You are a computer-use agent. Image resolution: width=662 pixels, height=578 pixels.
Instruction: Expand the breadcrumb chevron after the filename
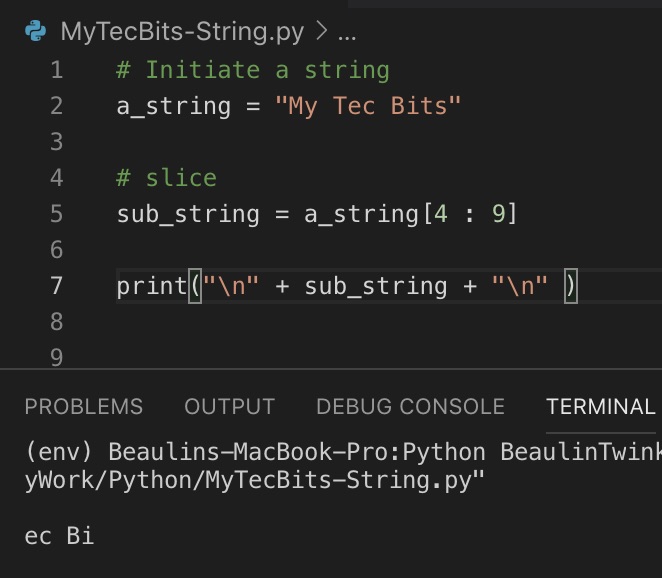(322, 31)
